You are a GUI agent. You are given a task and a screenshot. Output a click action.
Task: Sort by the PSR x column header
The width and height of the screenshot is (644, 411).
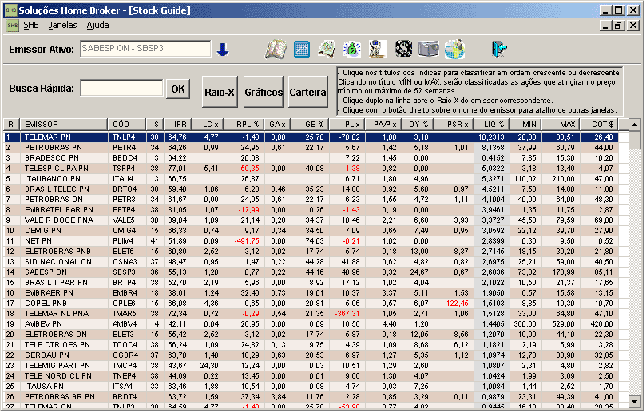point(453,124)
